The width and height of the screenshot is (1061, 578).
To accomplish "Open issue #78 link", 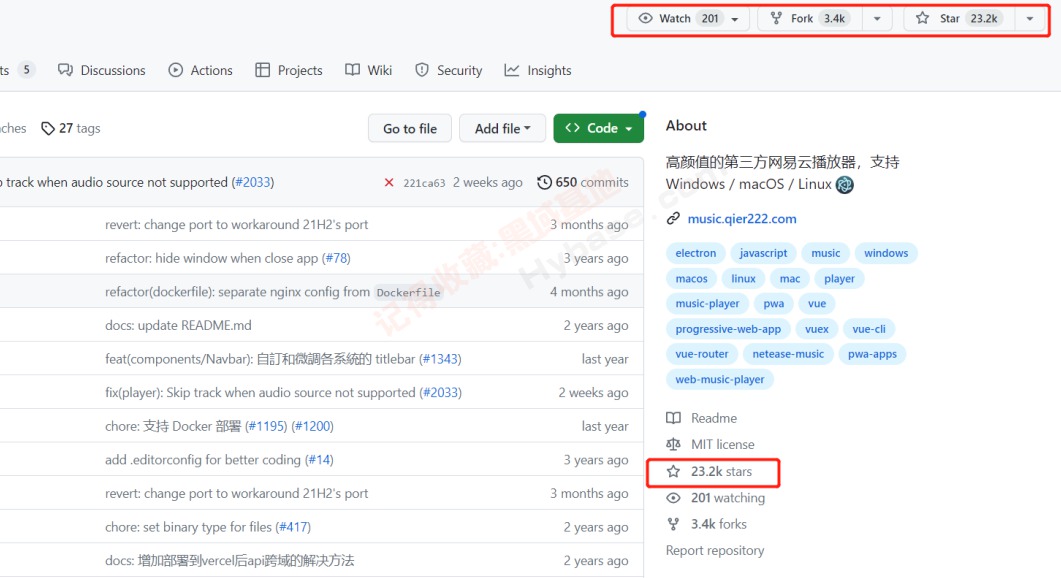I will tap(336, 259).
